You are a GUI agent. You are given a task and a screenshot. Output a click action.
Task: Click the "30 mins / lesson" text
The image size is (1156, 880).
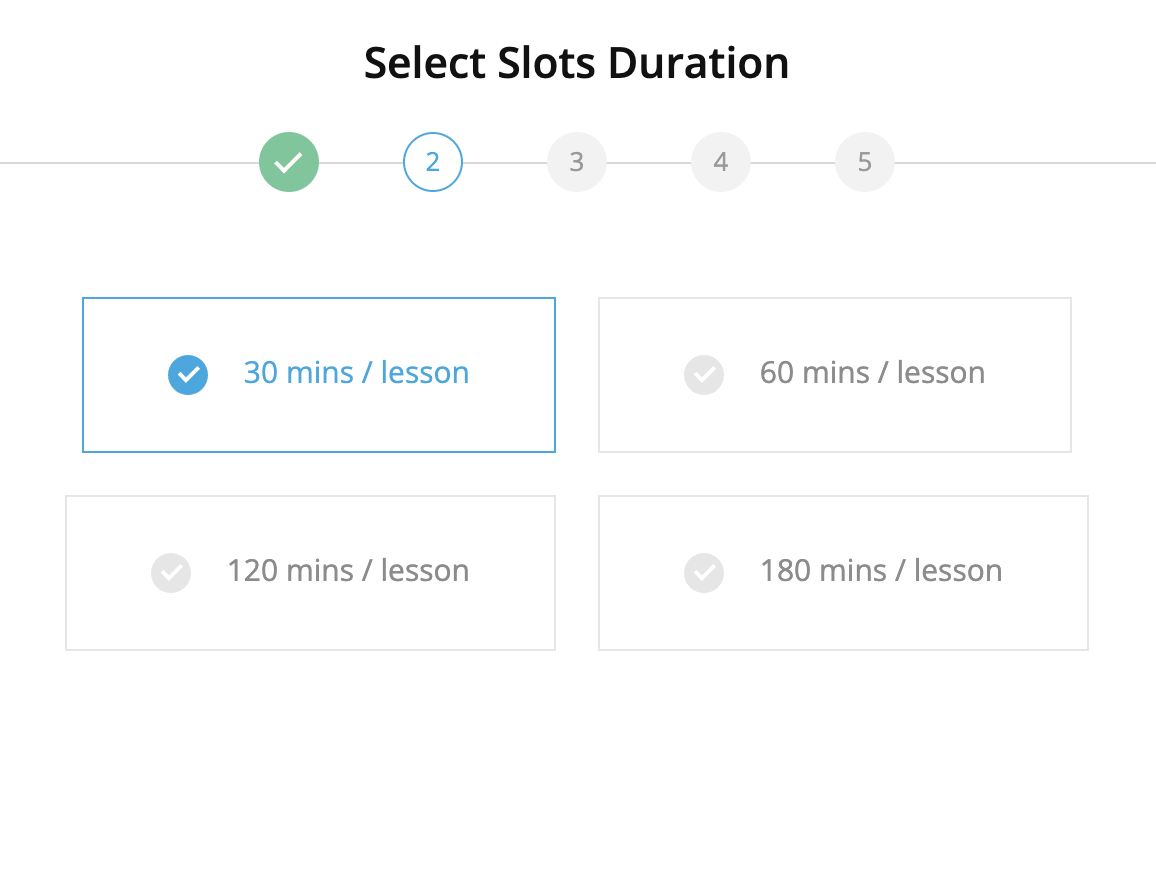pos(356,373)
